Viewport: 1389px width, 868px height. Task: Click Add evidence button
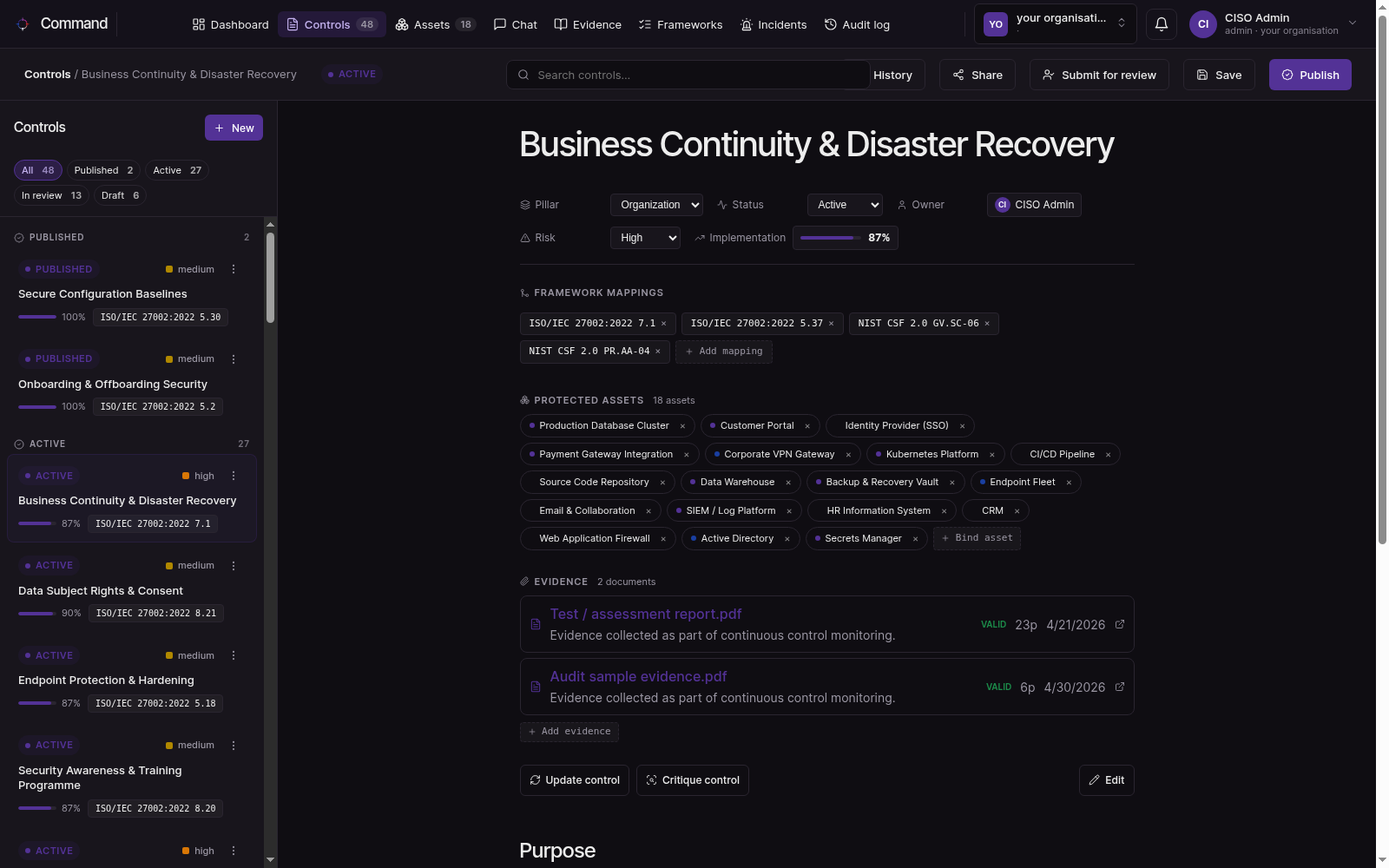tap(569, 732)
